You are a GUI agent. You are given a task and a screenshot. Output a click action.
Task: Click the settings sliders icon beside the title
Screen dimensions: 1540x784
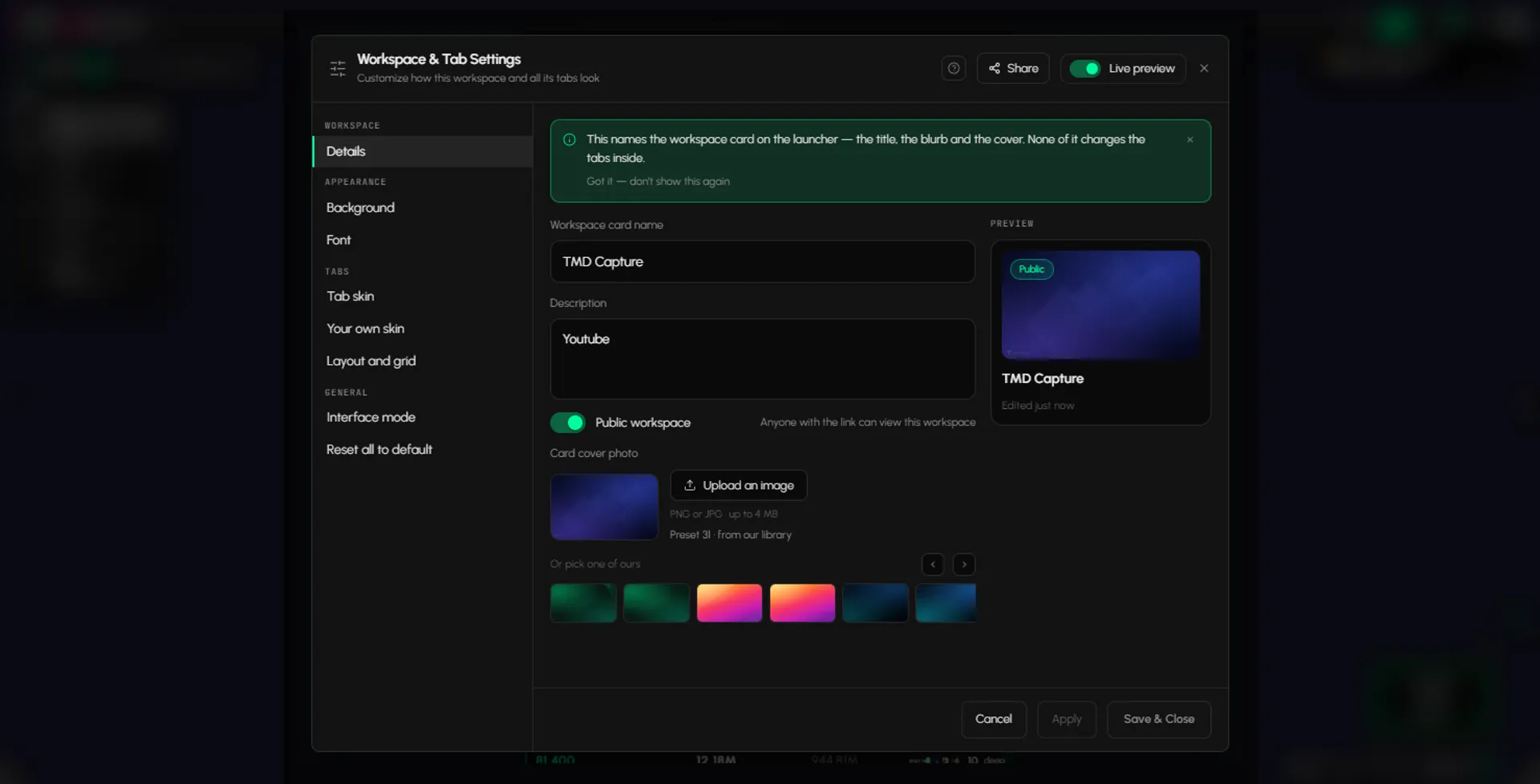click(338, 68)
